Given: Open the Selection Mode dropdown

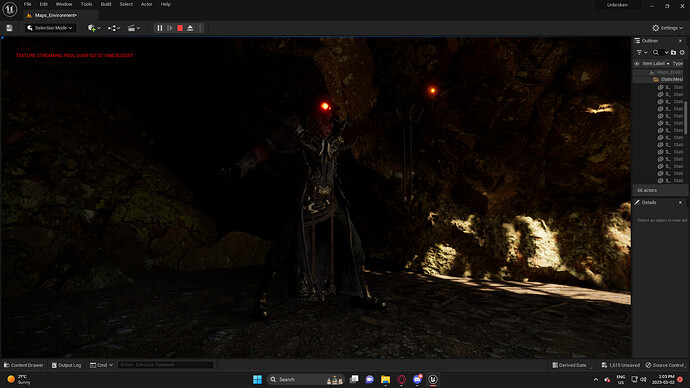Looking at the screenshot, I should 50,28.
